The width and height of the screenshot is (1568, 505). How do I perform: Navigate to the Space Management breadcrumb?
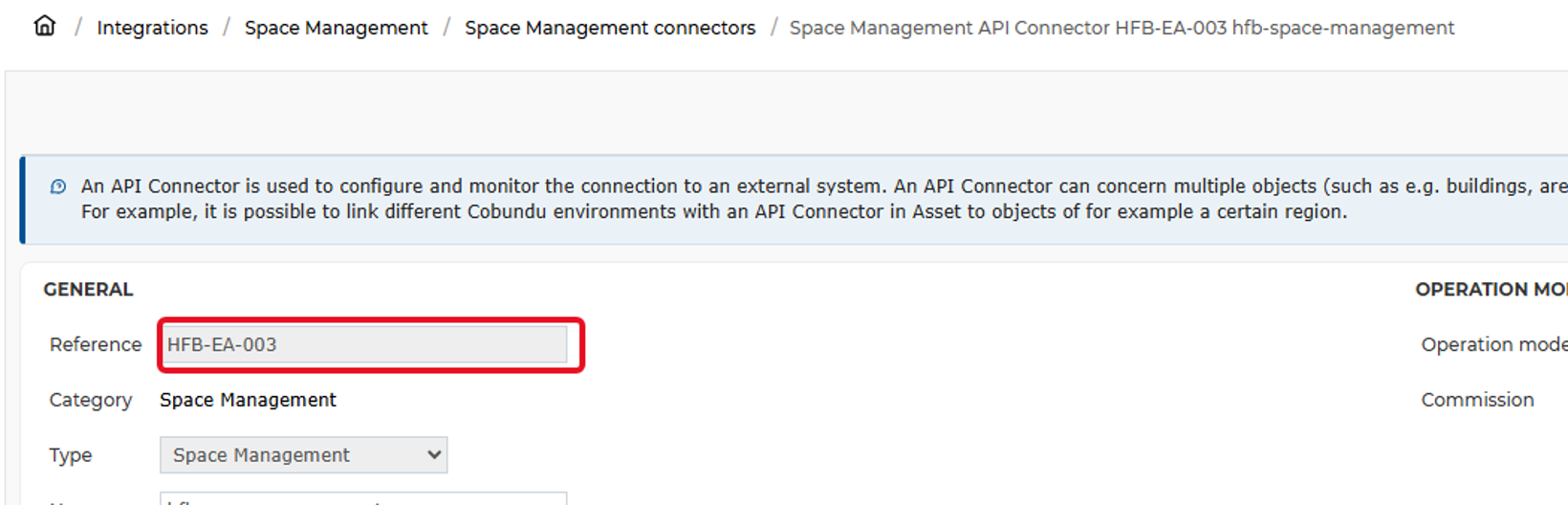coord(336,28)
